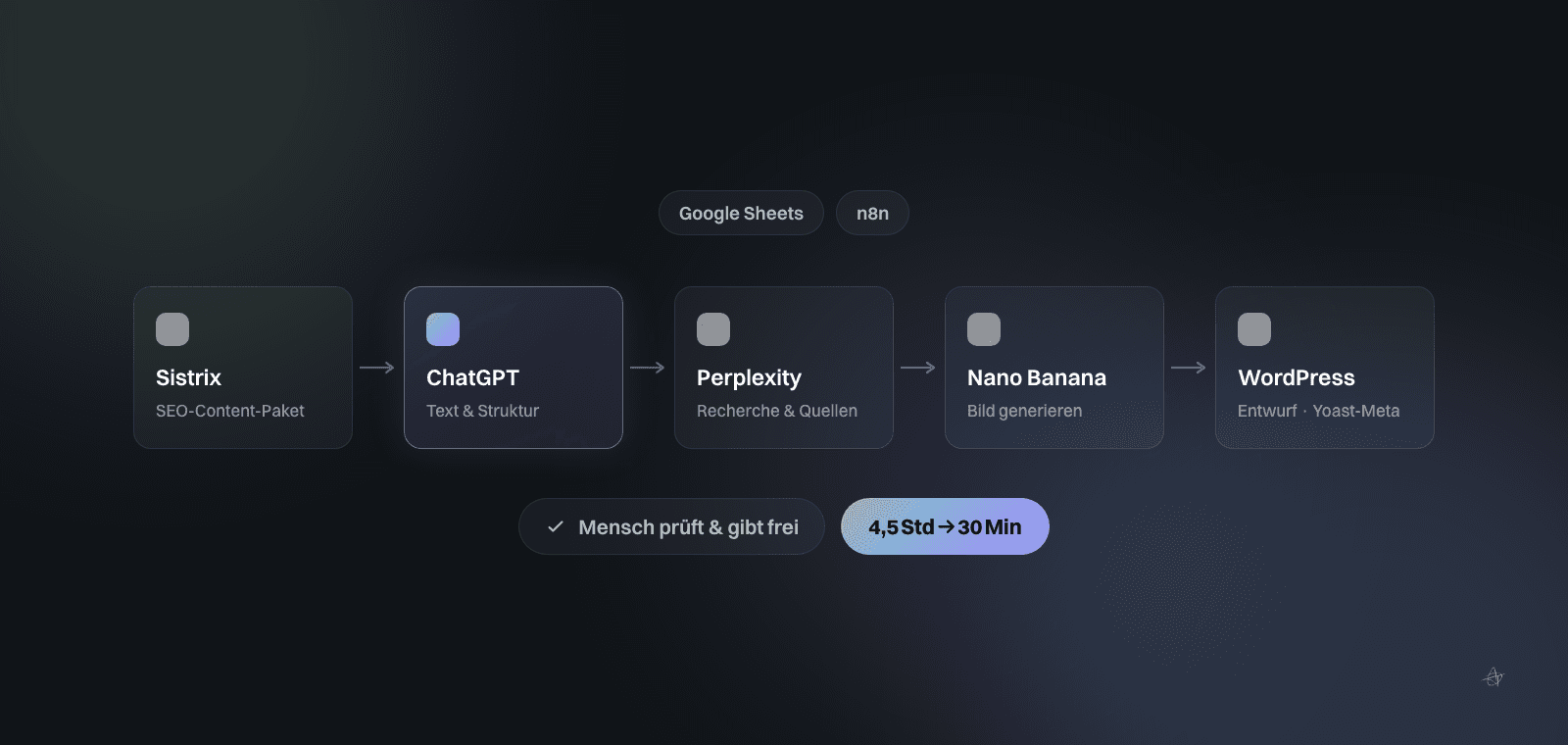Click the Google Sheets pill
The image size is (1568, 745).
[741, 213]
